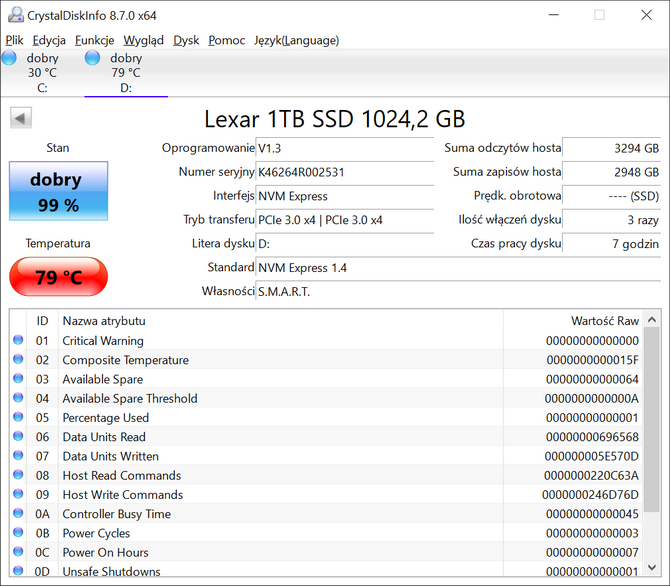The image size is (670, 586).
Task: Select the Percentage Used attribute name
Action: pyautogui.click(x=106, y=418)
